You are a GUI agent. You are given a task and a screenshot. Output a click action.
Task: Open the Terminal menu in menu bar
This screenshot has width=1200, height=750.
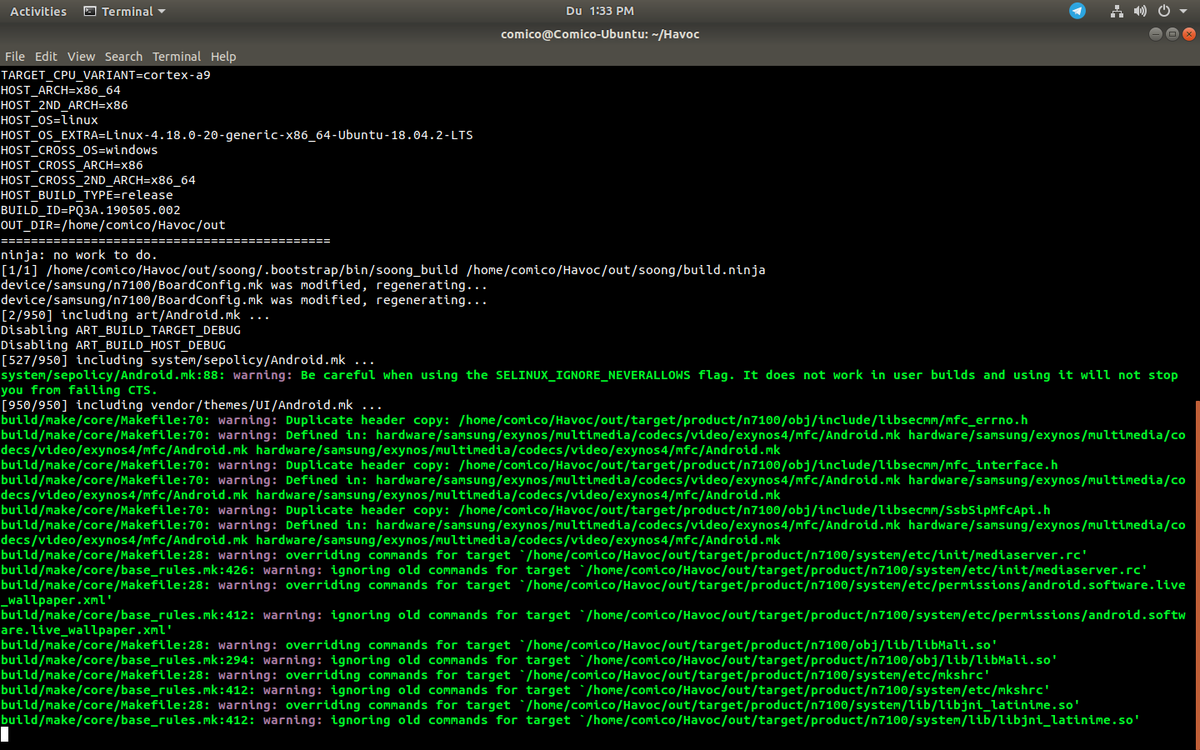(177, 57)
